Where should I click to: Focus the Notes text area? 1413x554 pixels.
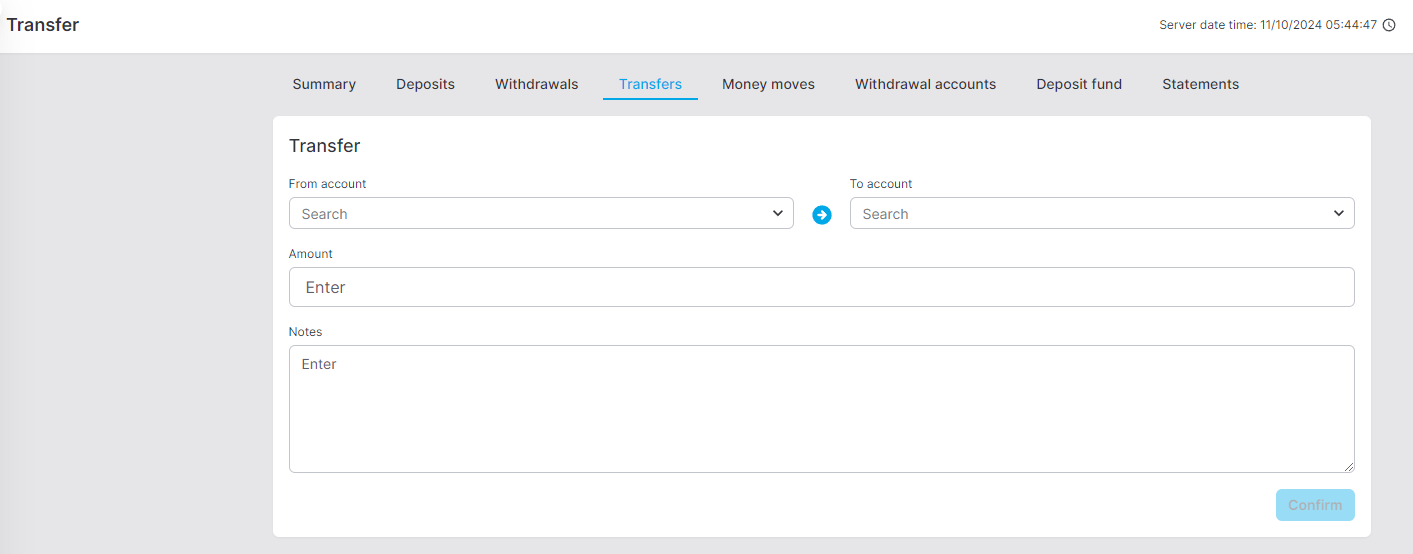pos(822,409)
